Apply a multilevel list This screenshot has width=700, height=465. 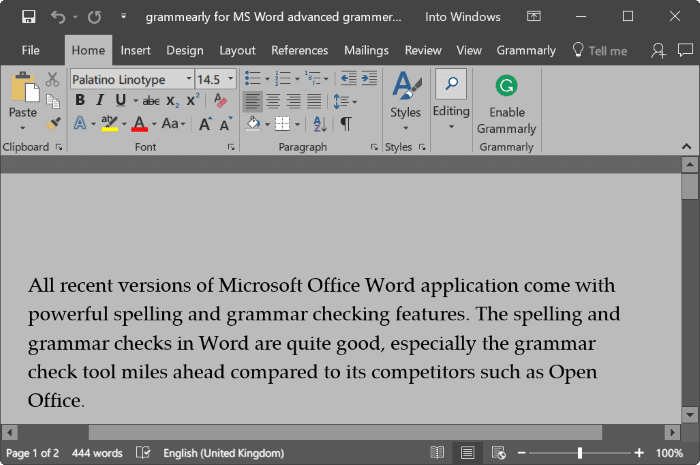click(312, 78)
